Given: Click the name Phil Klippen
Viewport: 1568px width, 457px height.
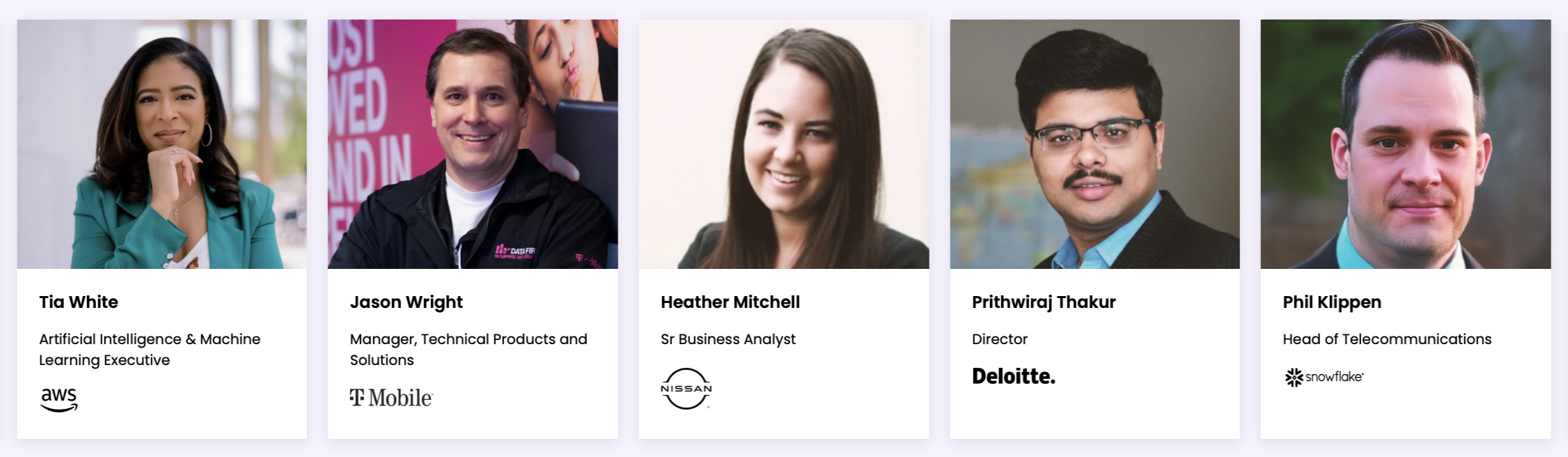Looking at the screenshot, I should pyautogui.click(x=1332, y=302).
